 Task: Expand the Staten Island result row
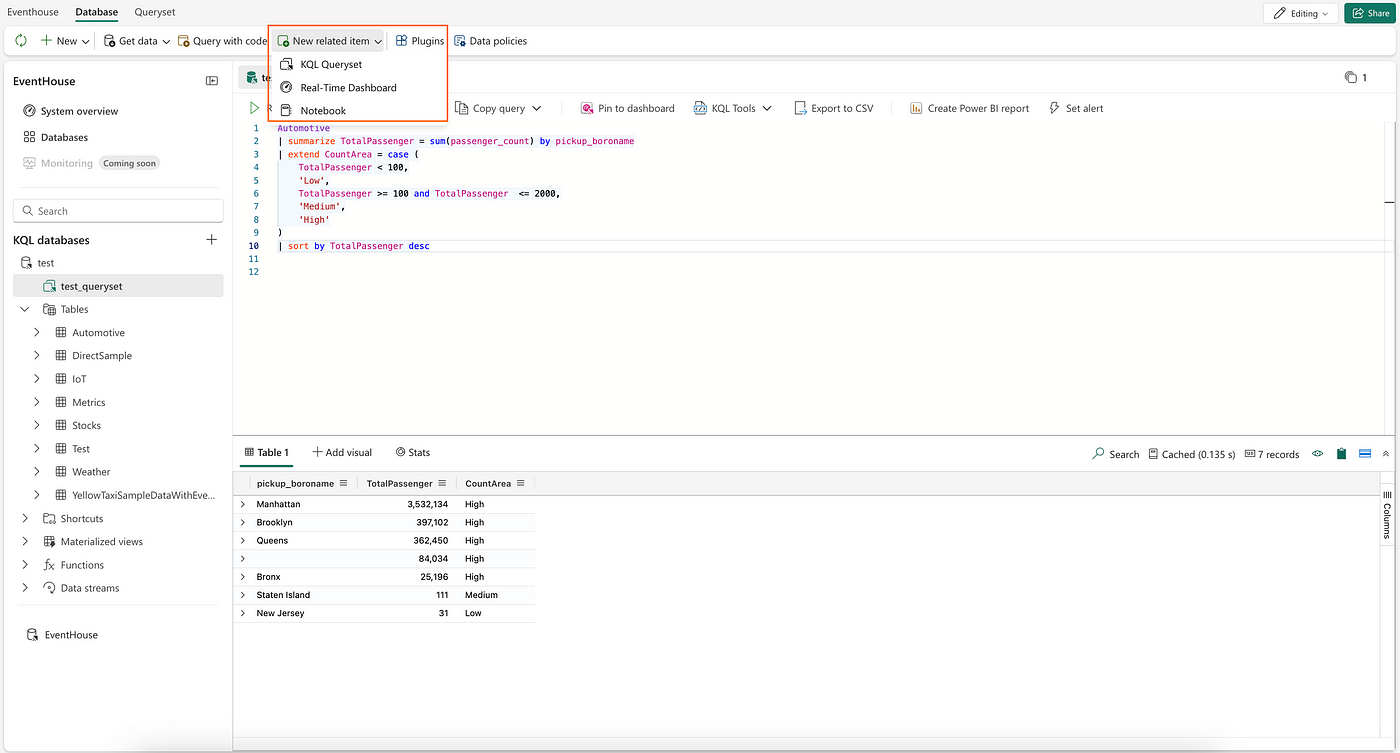(242, 595)
